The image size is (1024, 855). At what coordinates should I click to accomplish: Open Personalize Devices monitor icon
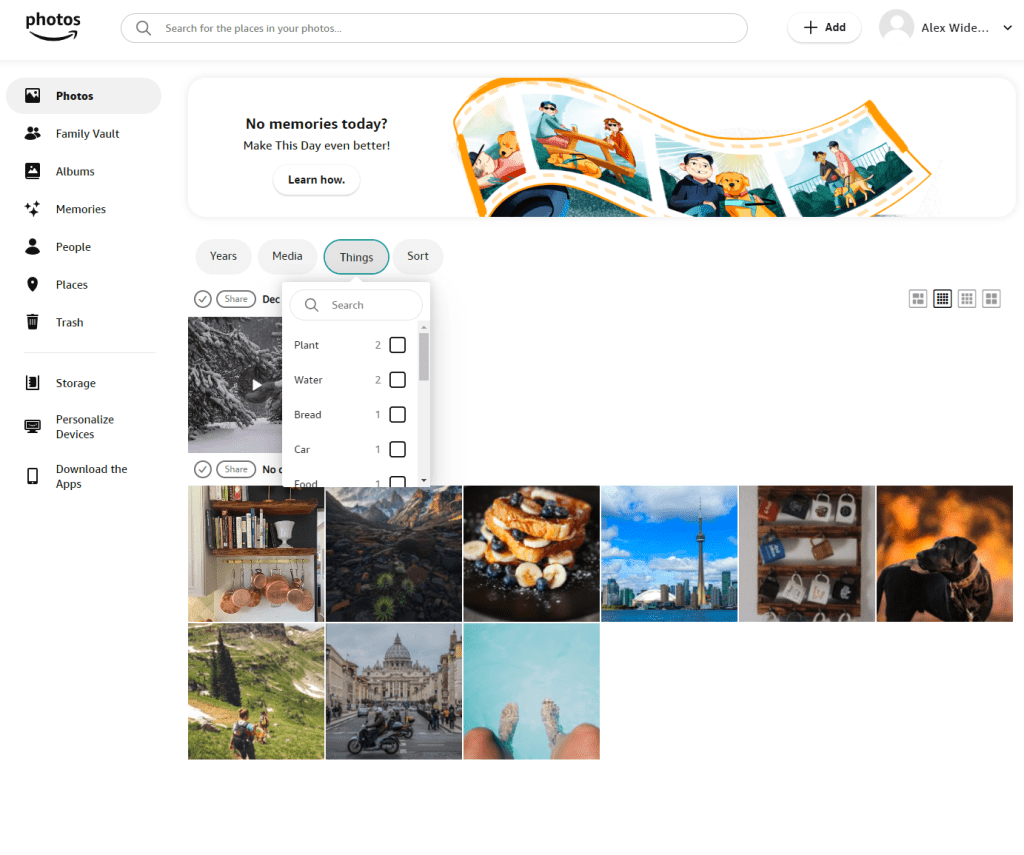click(x=32, y=427)
